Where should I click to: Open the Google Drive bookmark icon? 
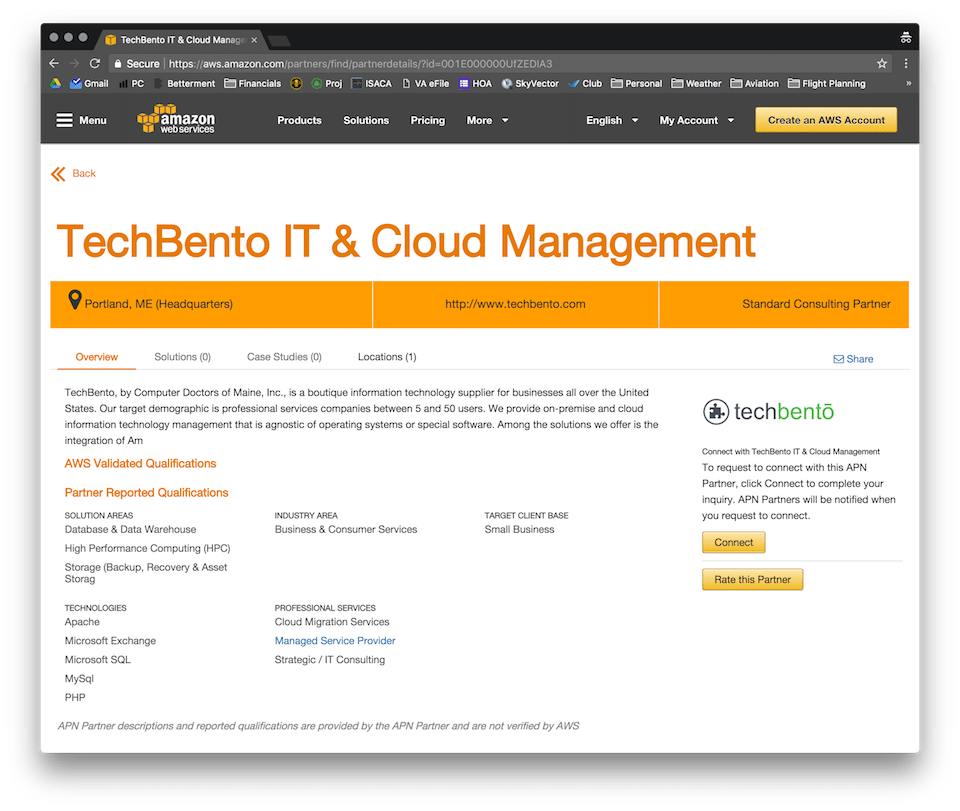point(56,83)
